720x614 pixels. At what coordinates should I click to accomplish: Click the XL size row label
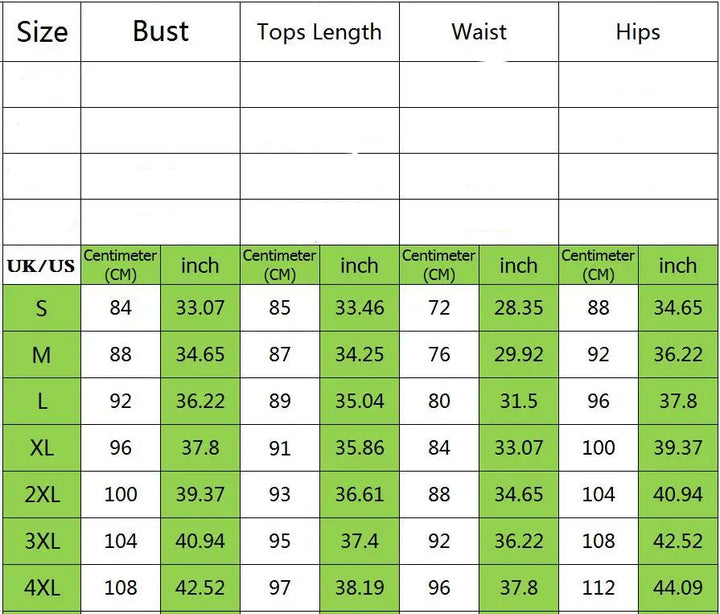tap(42, 448)
